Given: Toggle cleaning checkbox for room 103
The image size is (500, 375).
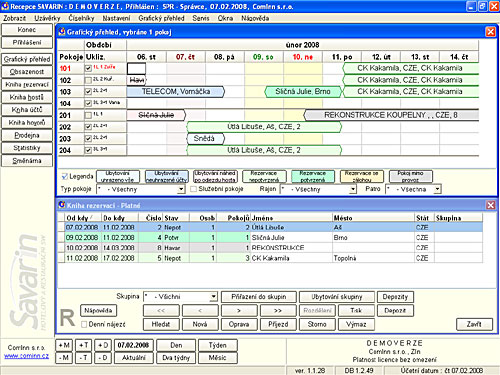Looking at the screenshot, I should 88,92.
